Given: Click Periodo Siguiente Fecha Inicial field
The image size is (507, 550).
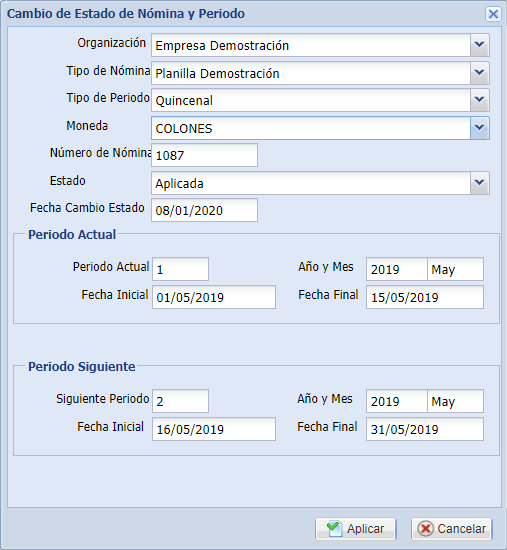Looking at the screenshot, I should [214, 429].
